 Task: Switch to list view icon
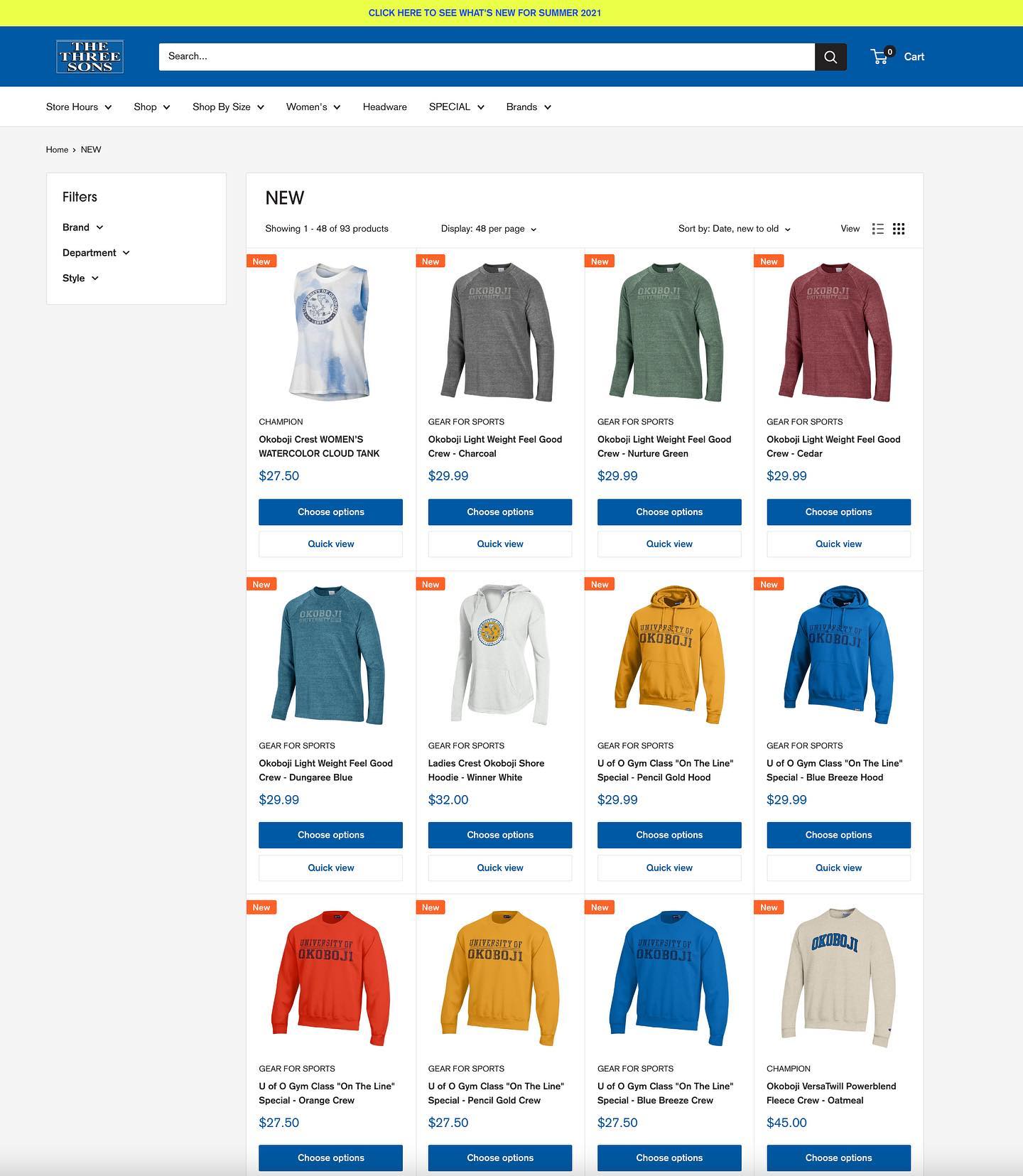point(878,229)
